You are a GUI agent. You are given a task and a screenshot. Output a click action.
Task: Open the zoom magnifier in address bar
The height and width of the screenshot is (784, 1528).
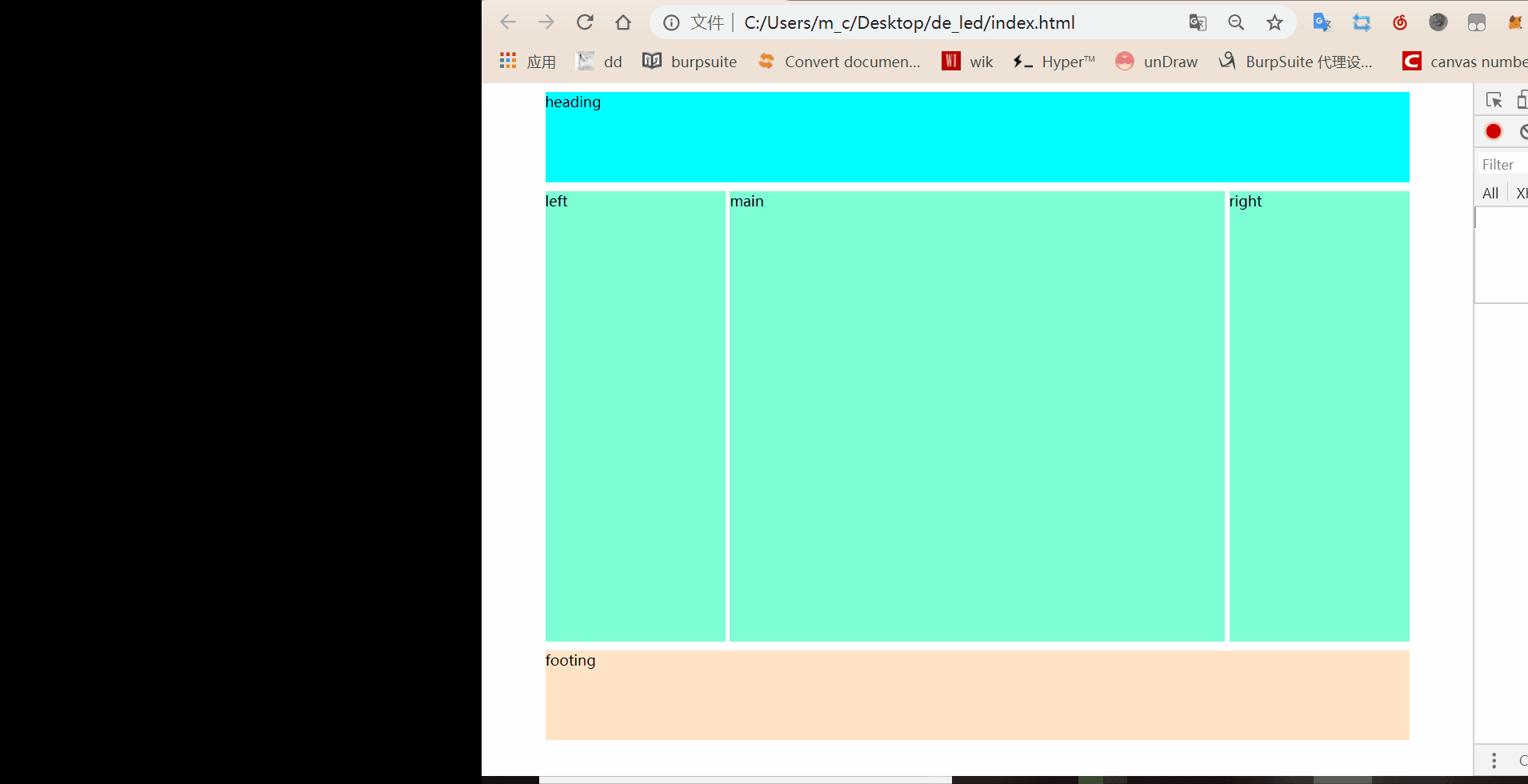(x=1236, y=22)
